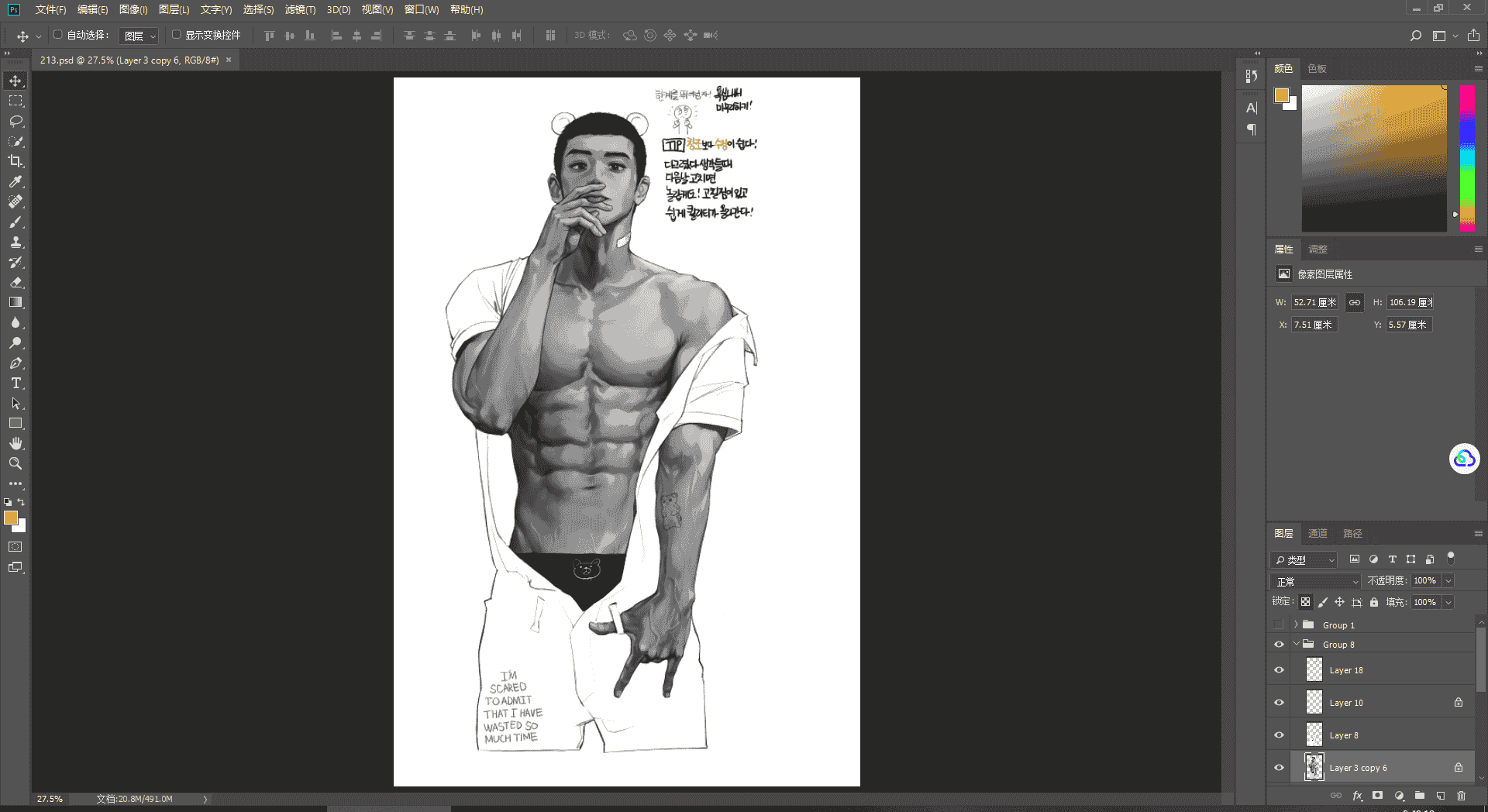The image size is (1488, 812).
Task: Click the delete layer trash icon
Action: [x=1461, y=796]
